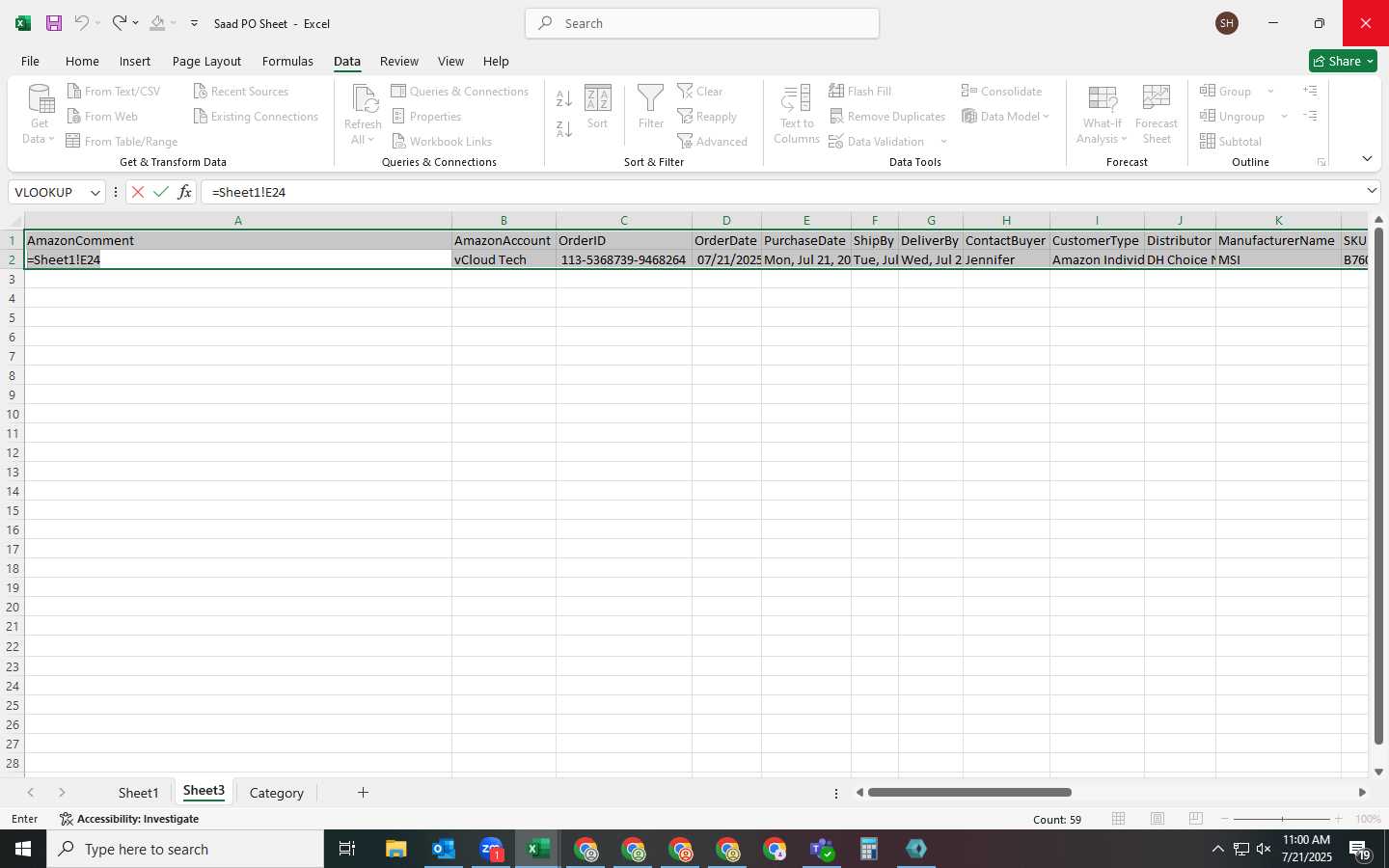
Task: Confirm formula with check mark icon
Action: click(x=161, y=192)
